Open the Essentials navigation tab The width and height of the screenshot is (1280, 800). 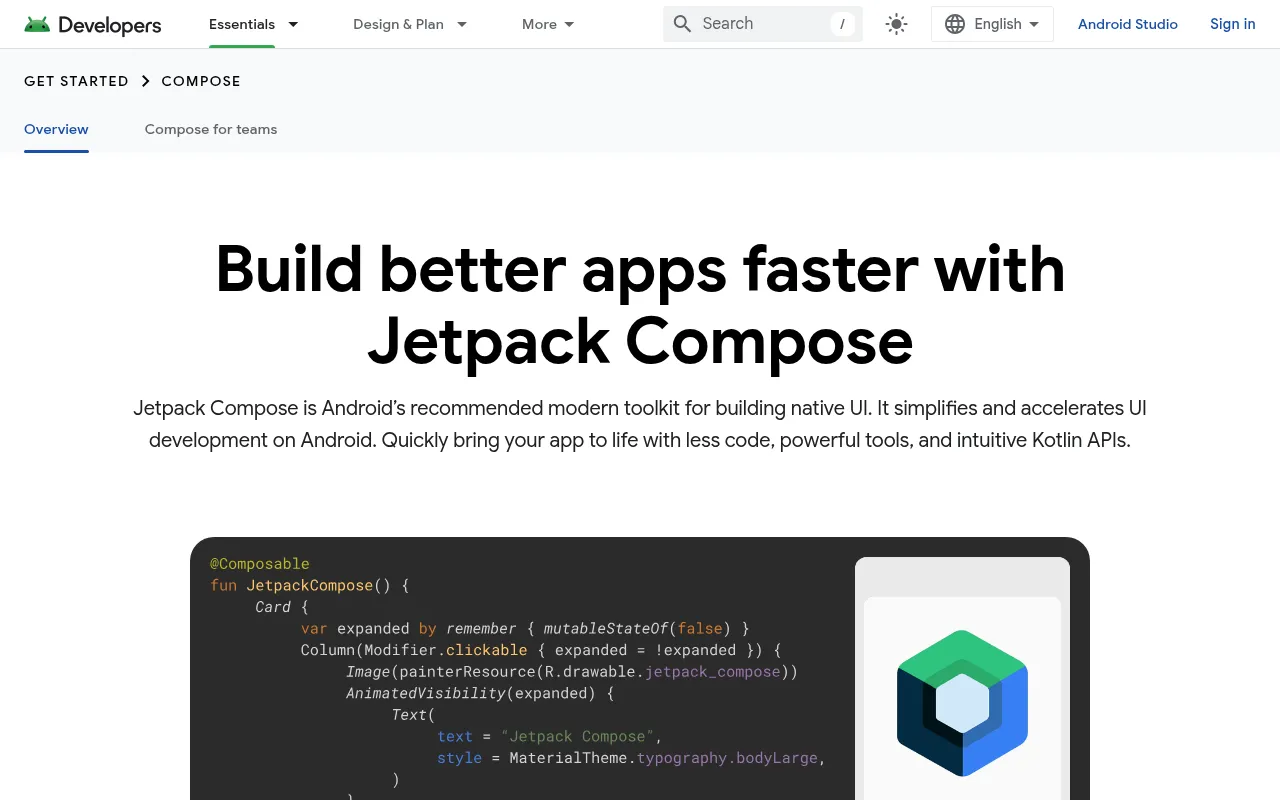[242, 24]
